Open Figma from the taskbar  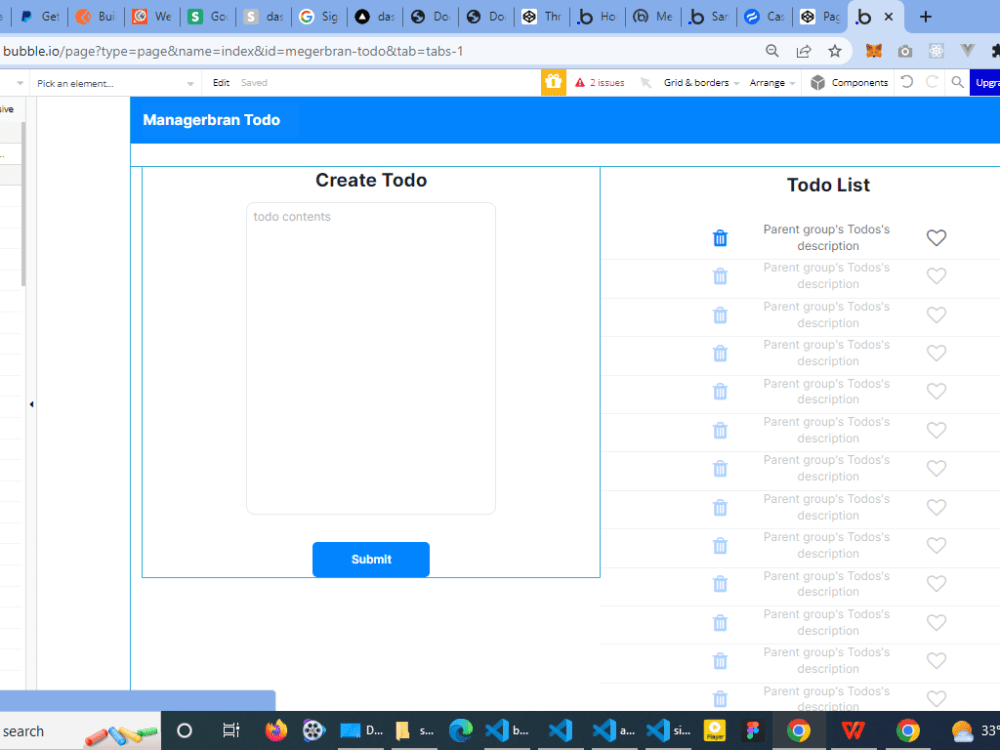click(x=753, y=730)
